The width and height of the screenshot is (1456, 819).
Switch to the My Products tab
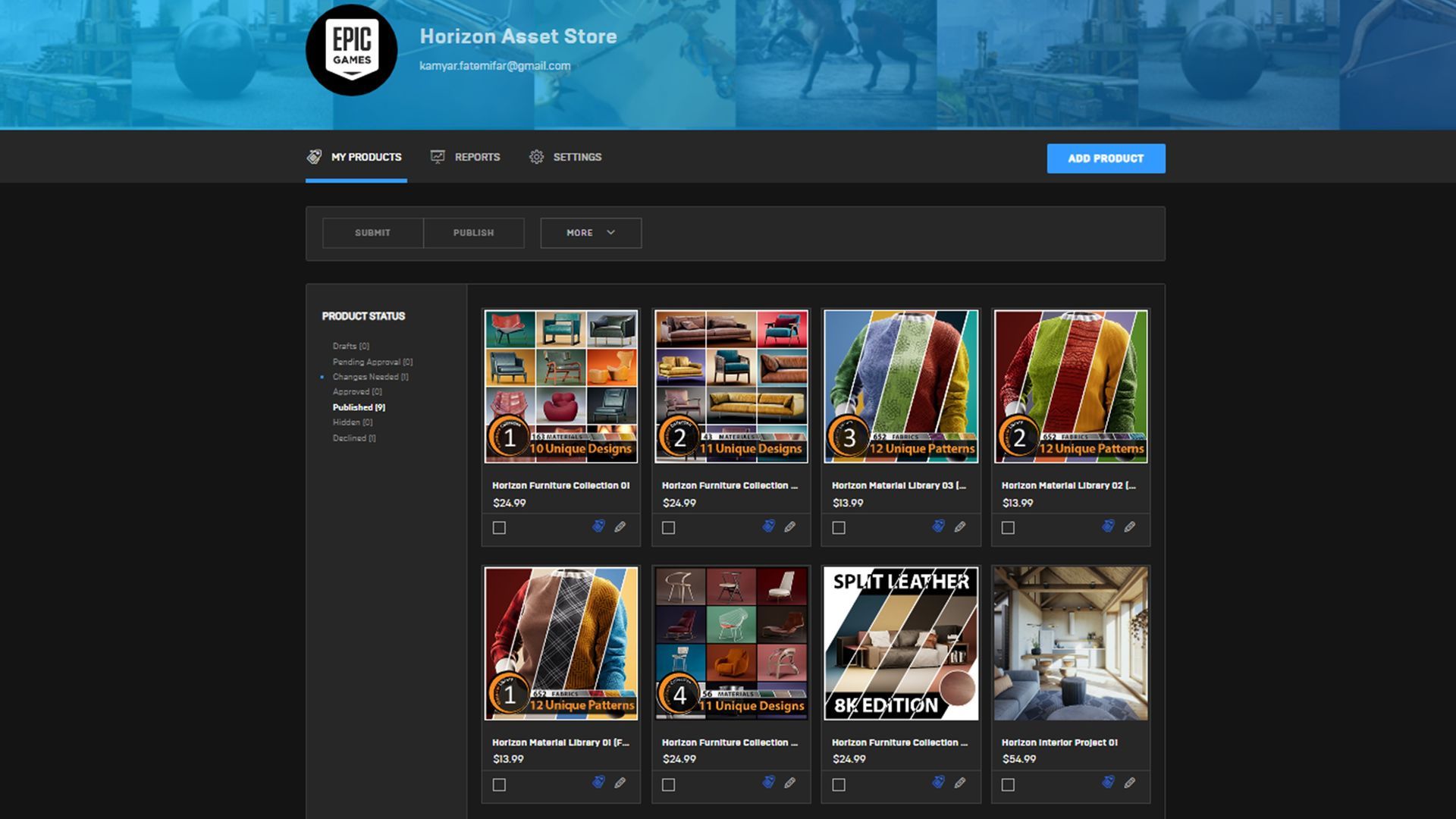[x=356, y=157]
